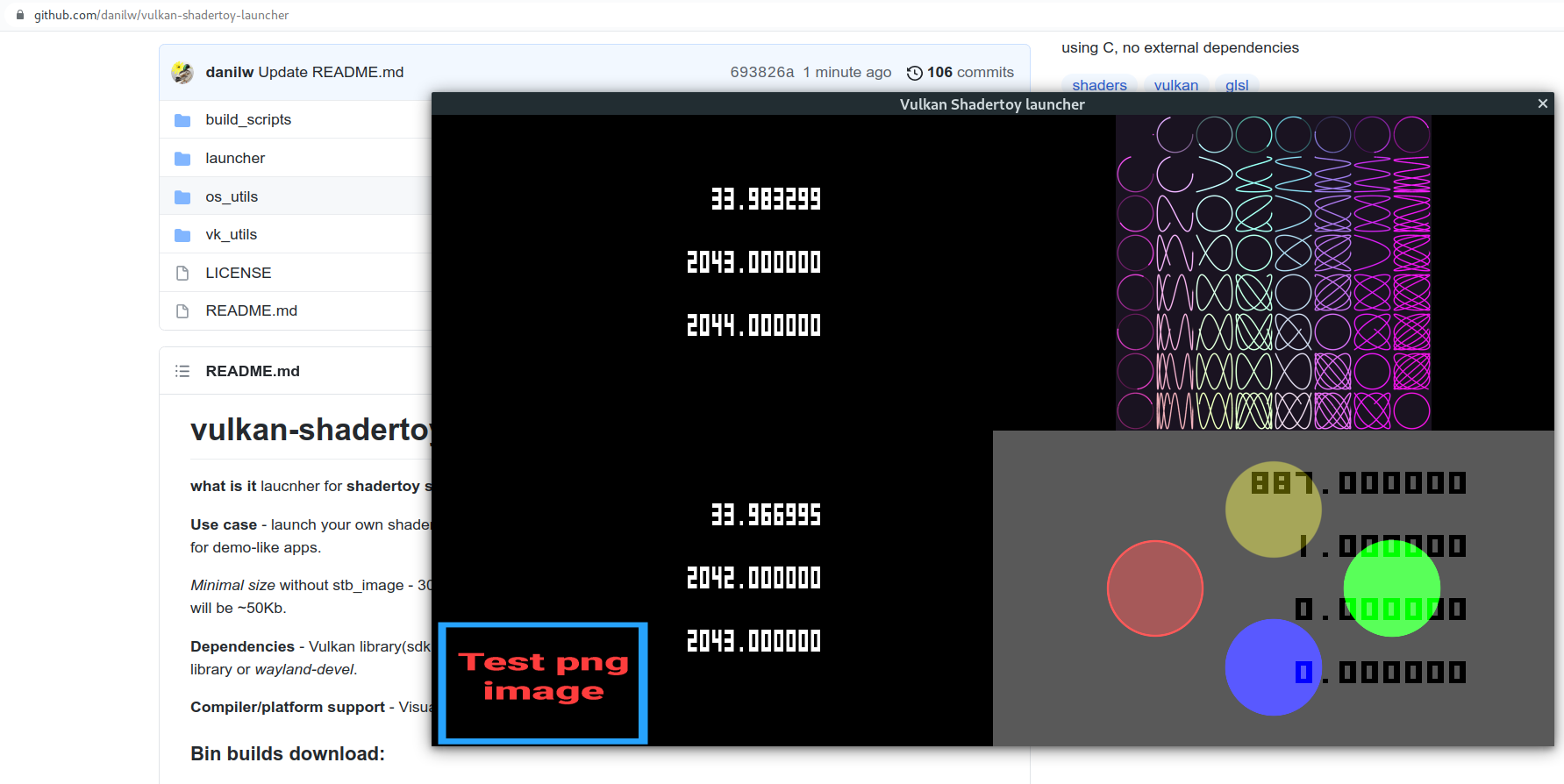Click the blue circle in the shader
The width and height of the screenshot is (1564, 784).
pyautogui.click(x=1274, y=667)
